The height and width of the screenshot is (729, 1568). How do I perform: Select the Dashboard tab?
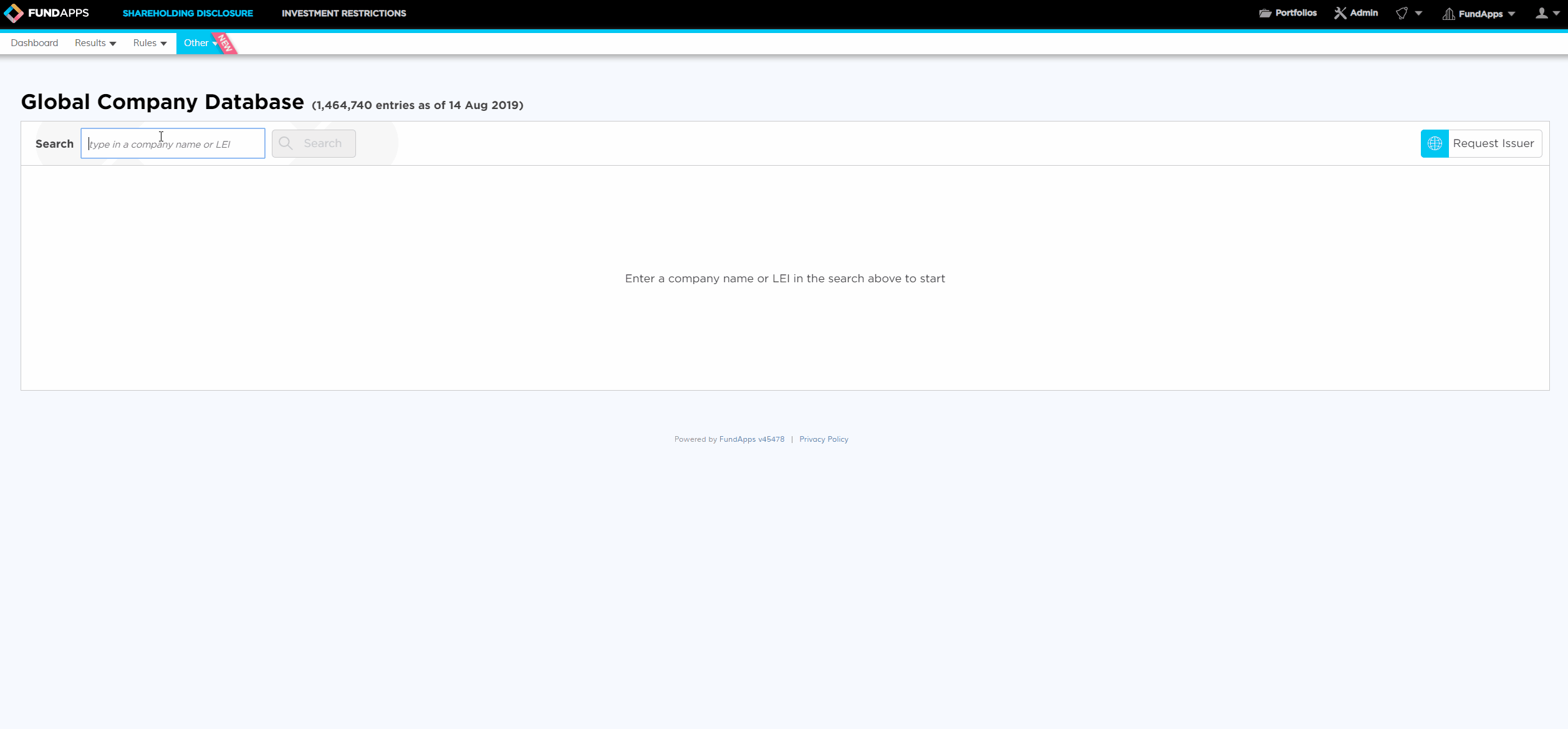click(34, 43)
